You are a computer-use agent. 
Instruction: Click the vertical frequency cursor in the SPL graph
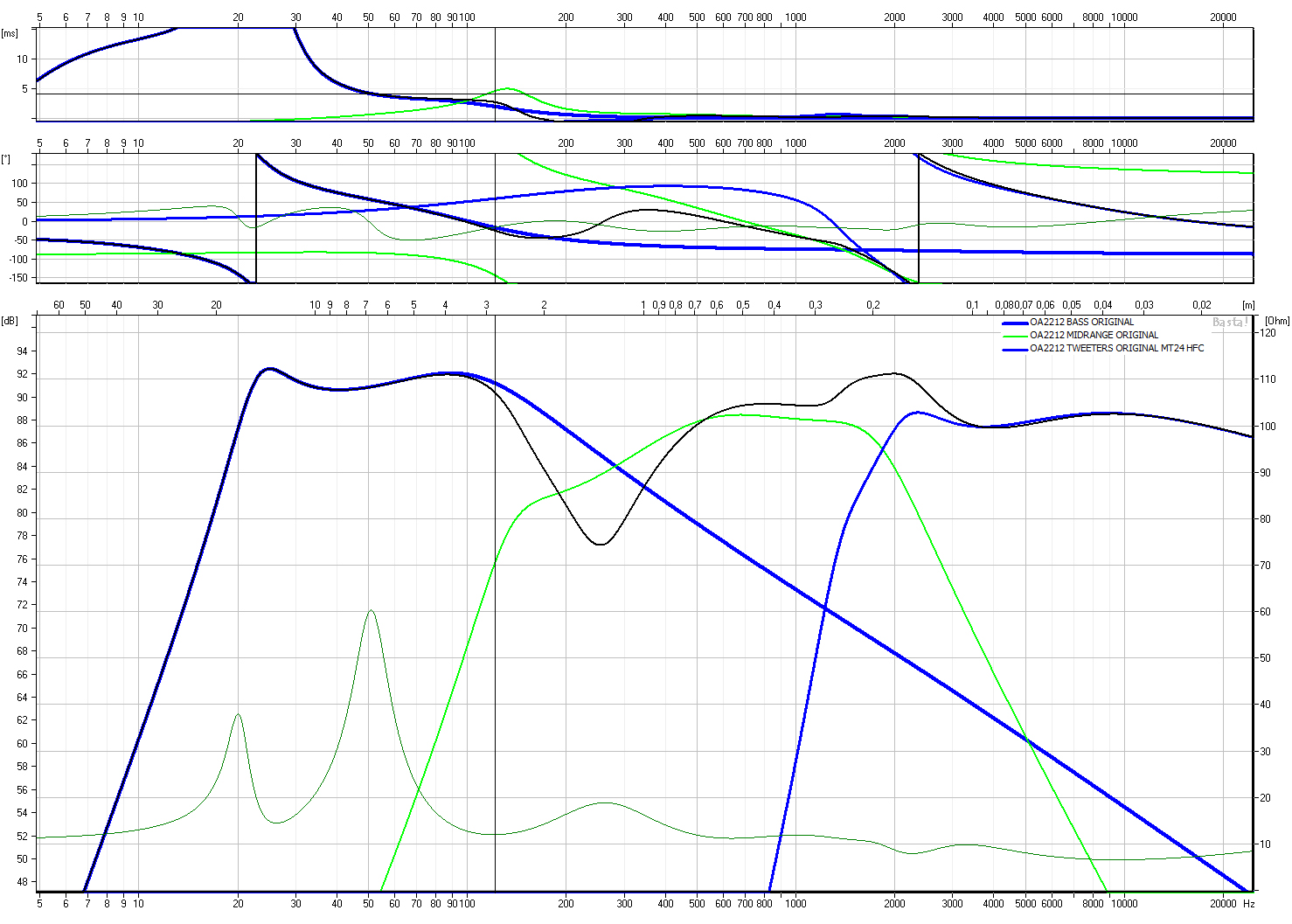pos(495,603)
